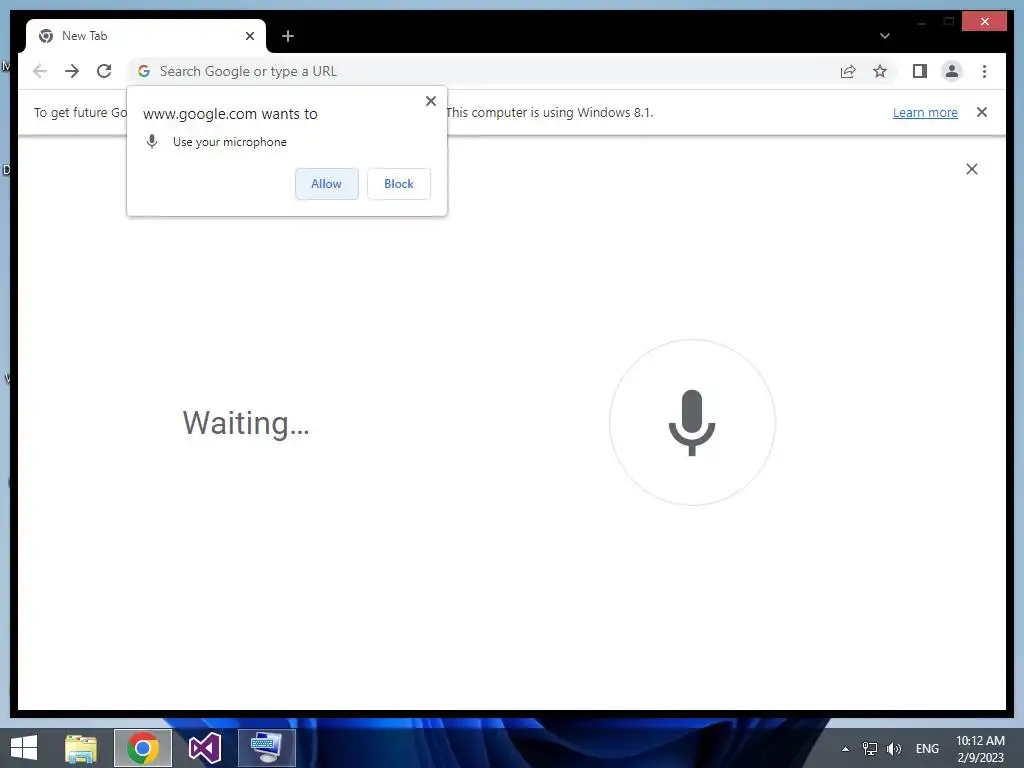Open the side panel icon
This screenshot has width=1024, height=768.
point(920,71)
